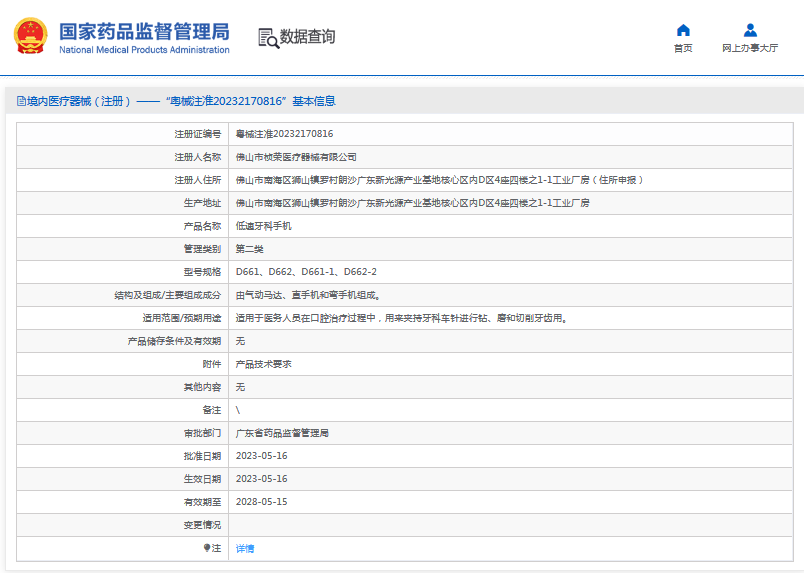Viewport: 804px width, 573px height.
Task: Open the 数据查询 data query icon
Action: coord(268,38)
